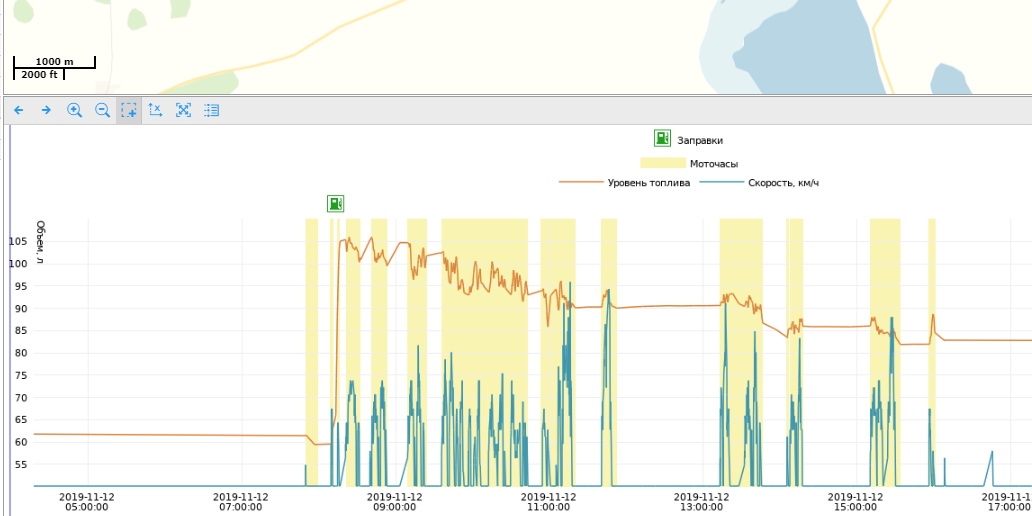Click the axis reset icon in toolbar
The height and width of the screenshot is (516, 1032).
pyautogui.click(x=156, y=110)
